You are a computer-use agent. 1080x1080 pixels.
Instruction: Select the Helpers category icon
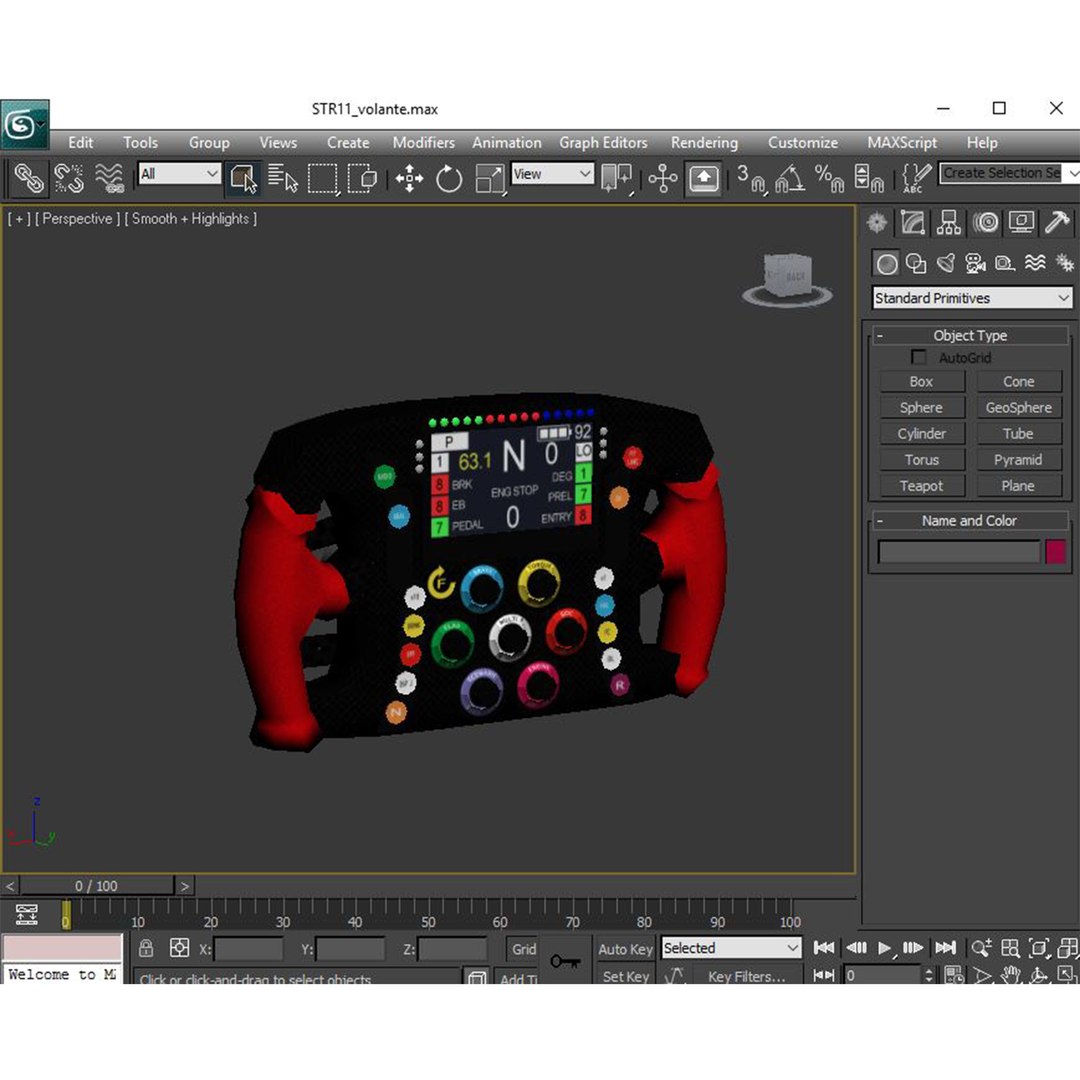point(1005,263)
